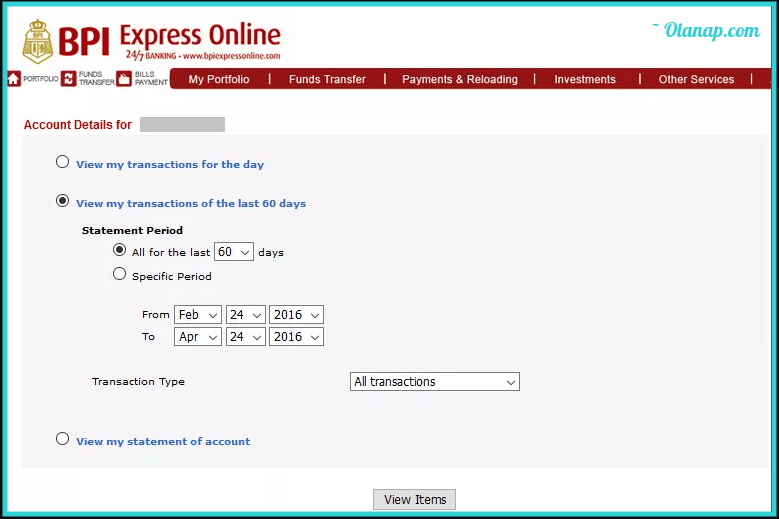Viewport: 779px width, 519px height.
Task: Click the BPI Express Online logo text
Action: tap(170, 41)
